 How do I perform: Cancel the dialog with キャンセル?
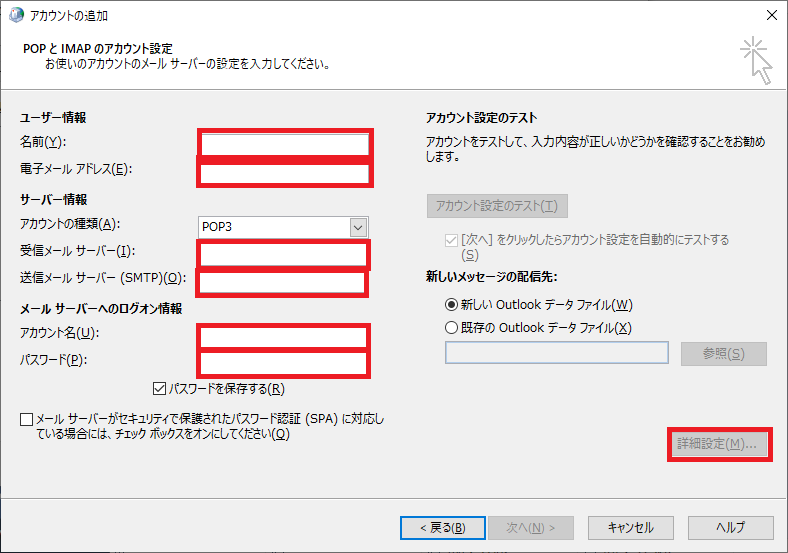coord(631,528)
